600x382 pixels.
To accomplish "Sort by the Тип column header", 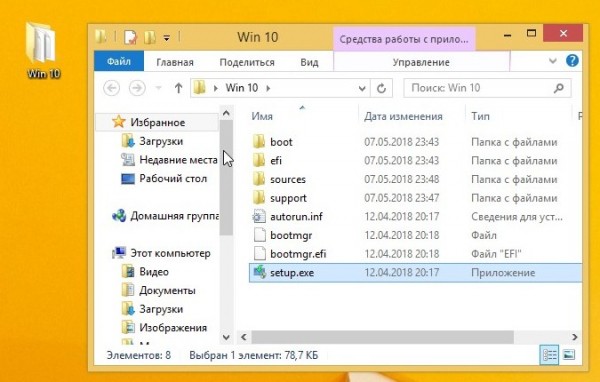I will point(481,116).
